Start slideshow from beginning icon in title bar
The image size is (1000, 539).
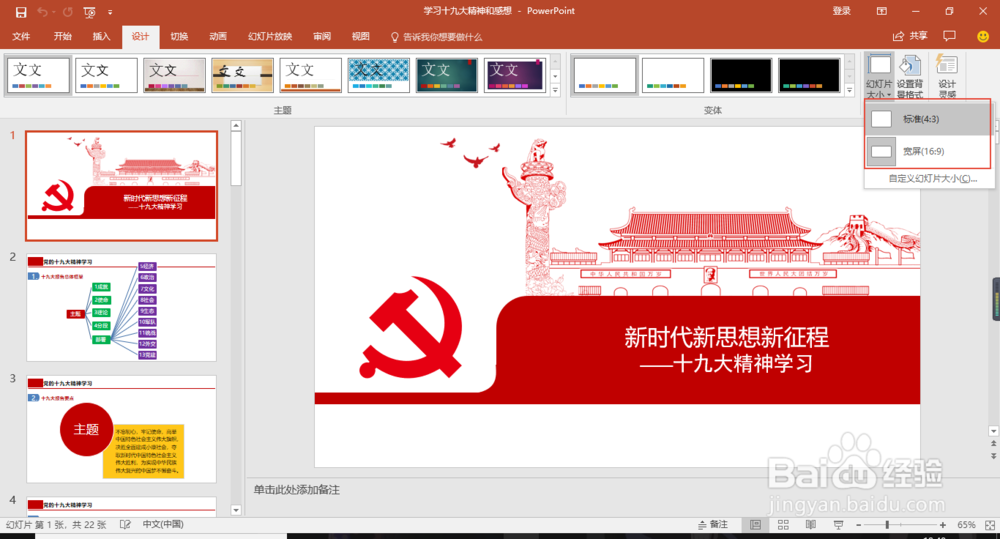89,11
